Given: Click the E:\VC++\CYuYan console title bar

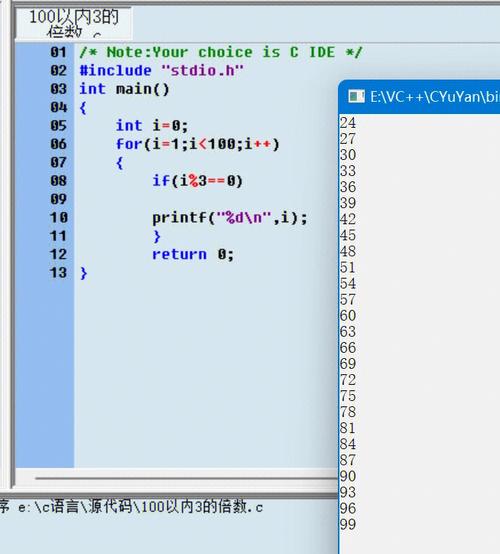Looking at the screenshot, I should [419, 96].
